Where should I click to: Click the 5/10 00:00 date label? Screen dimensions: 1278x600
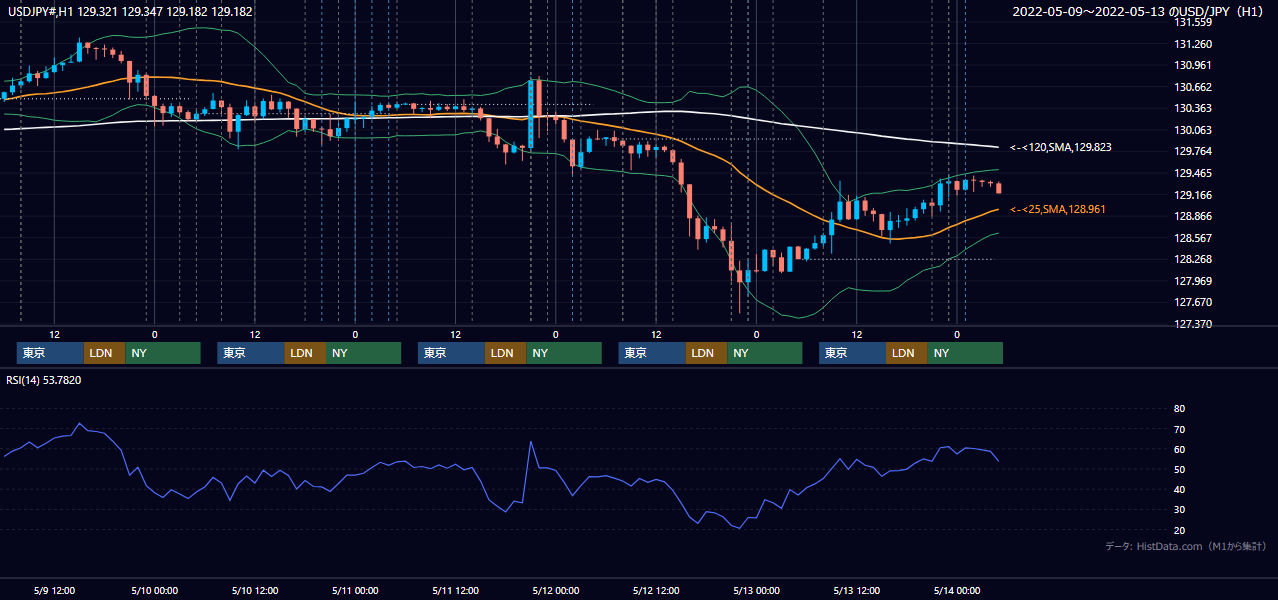(x=154, y=590)
